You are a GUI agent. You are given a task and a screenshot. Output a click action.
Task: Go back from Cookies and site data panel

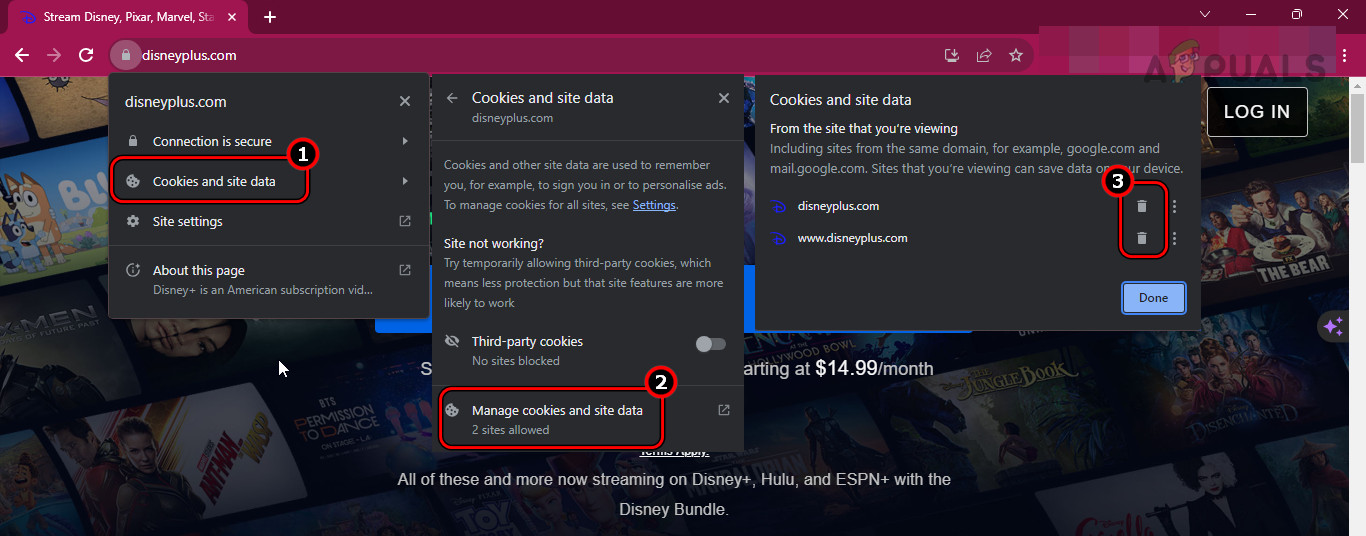click(x=452, y=98)
